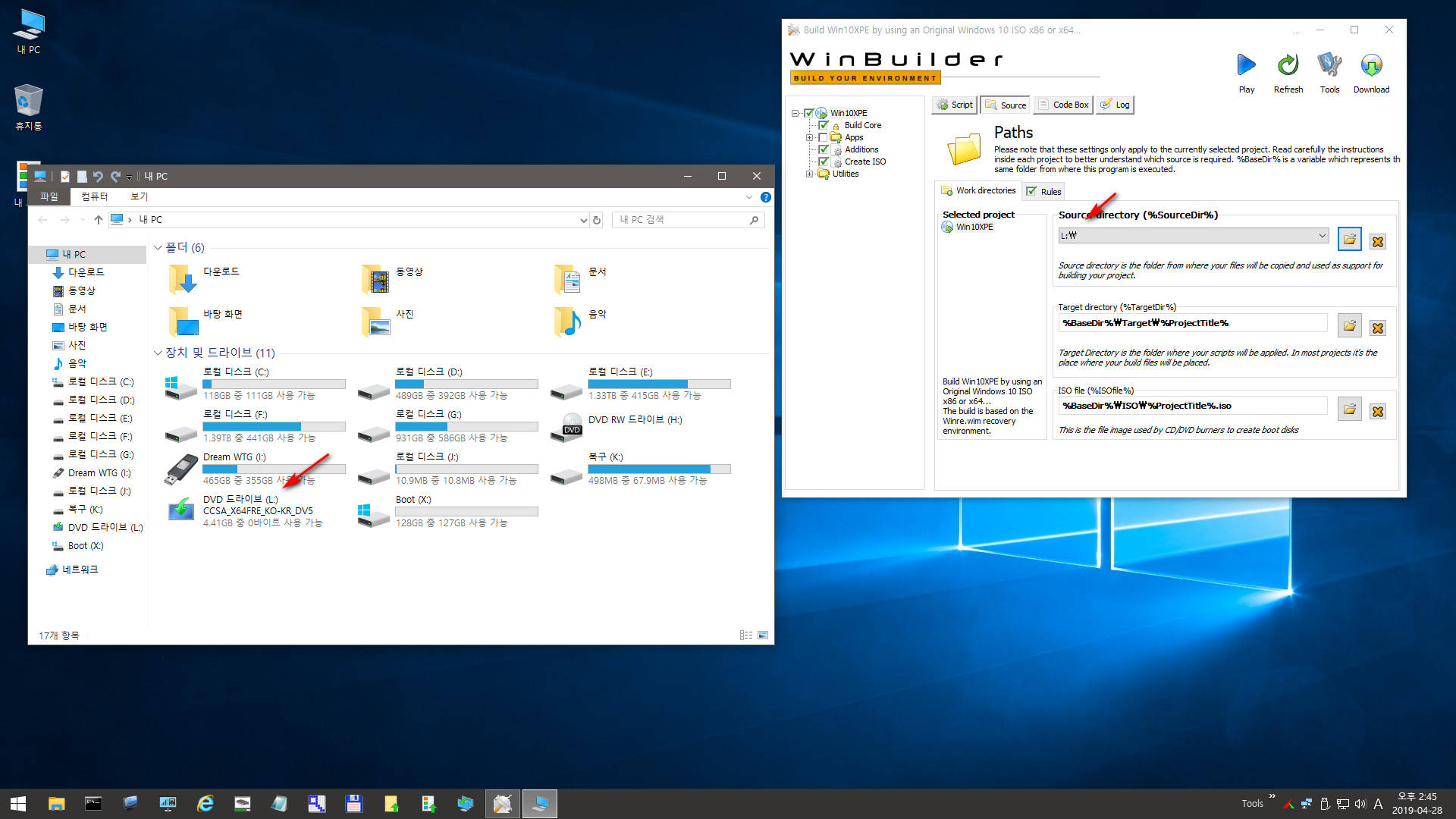
Task: Click the 내 PC search box
Action: coord(688,220)
